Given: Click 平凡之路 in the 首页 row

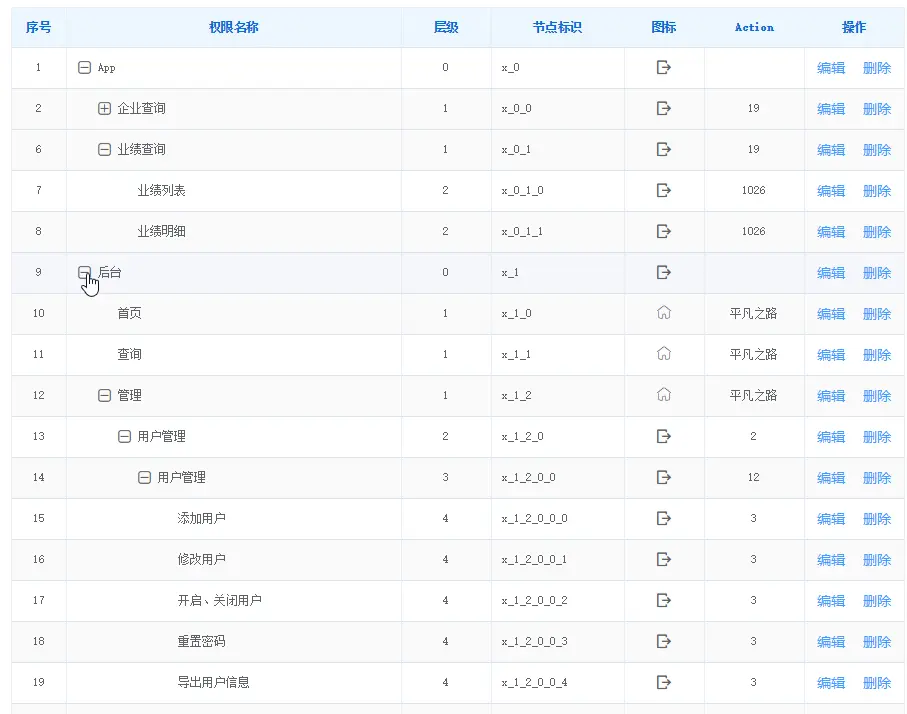Looking at the screenshot, I should click(x=753, y=314).
